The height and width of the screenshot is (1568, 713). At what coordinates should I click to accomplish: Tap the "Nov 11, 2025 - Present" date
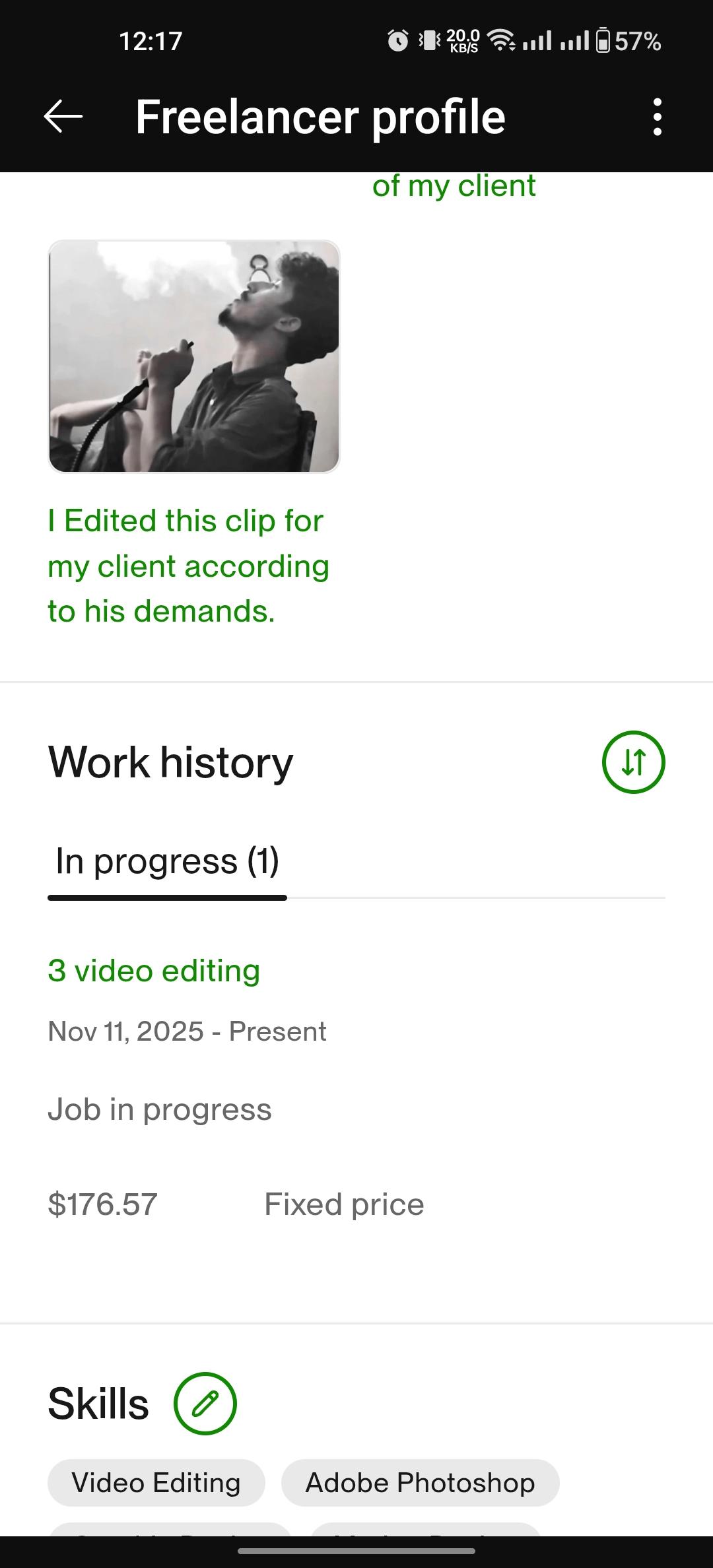(x=187, y=1031)
